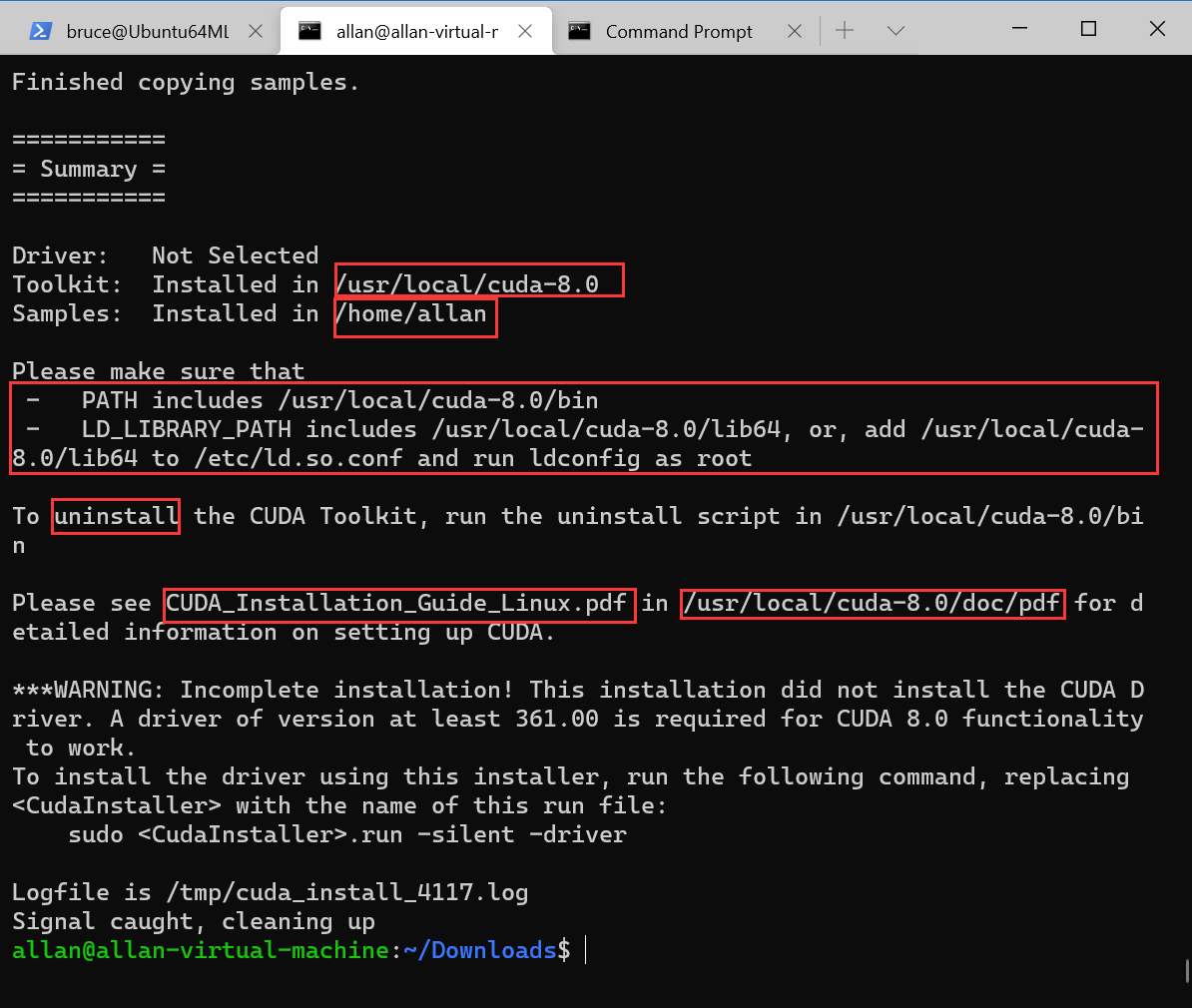Click the text '/usr/local/cuda-8.0' toolkit path
The width and height of the screenshot is (1192, 1008).
[467, 284]
